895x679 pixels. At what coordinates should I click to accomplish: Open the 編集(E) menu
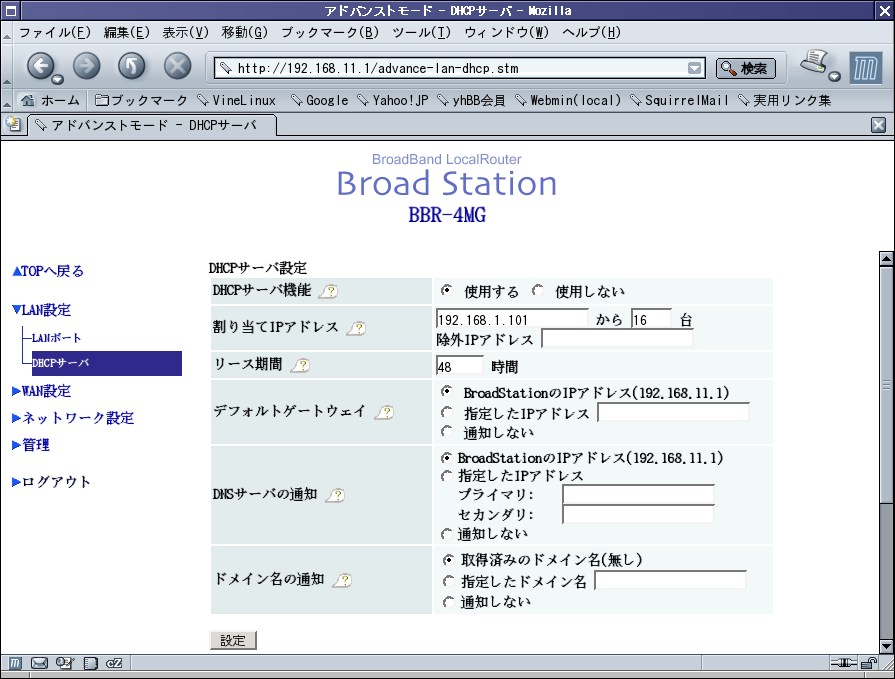(127, 33)
